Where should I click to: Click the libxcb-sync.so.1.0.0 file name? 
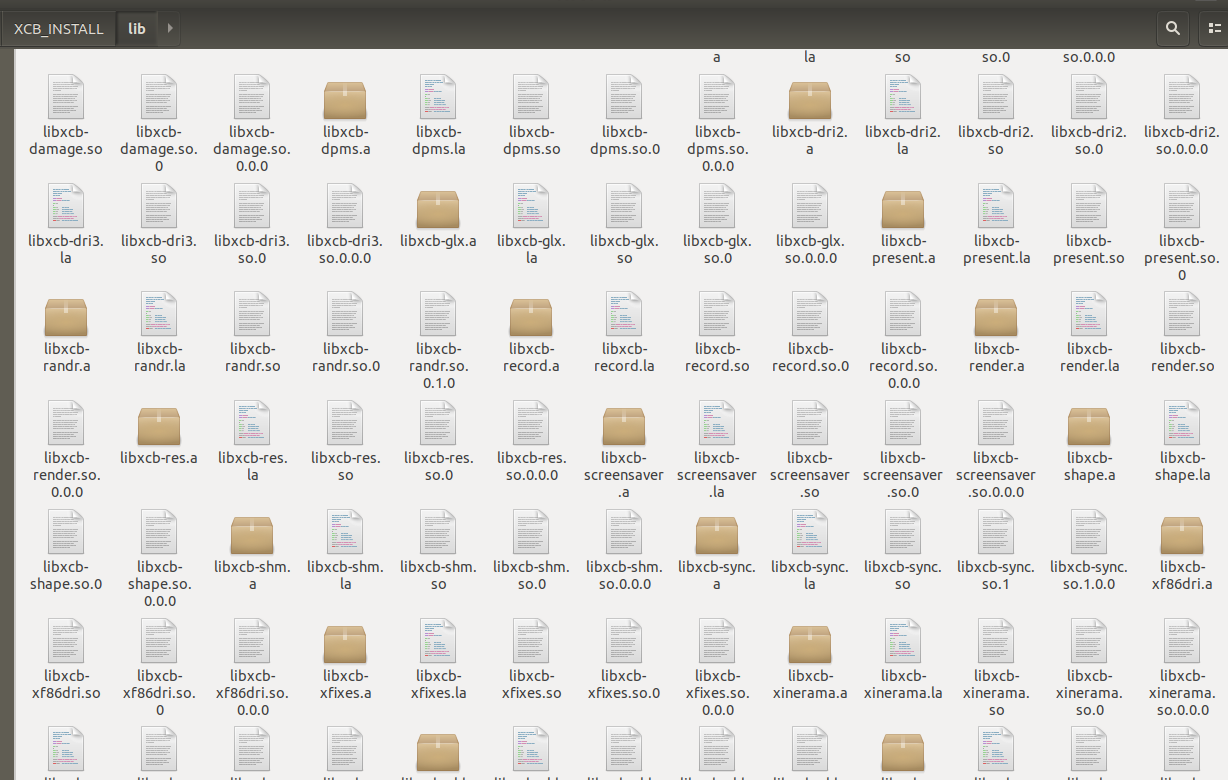(x=1089, y=576)
